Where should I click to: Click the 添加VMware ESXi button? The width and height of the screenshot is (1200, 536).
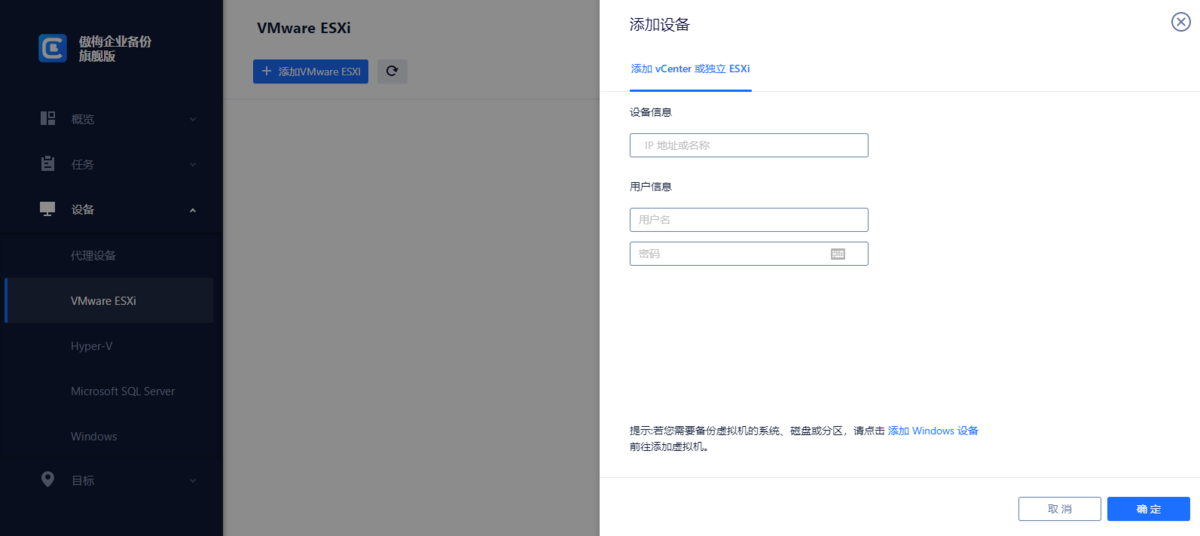point(311,71)
